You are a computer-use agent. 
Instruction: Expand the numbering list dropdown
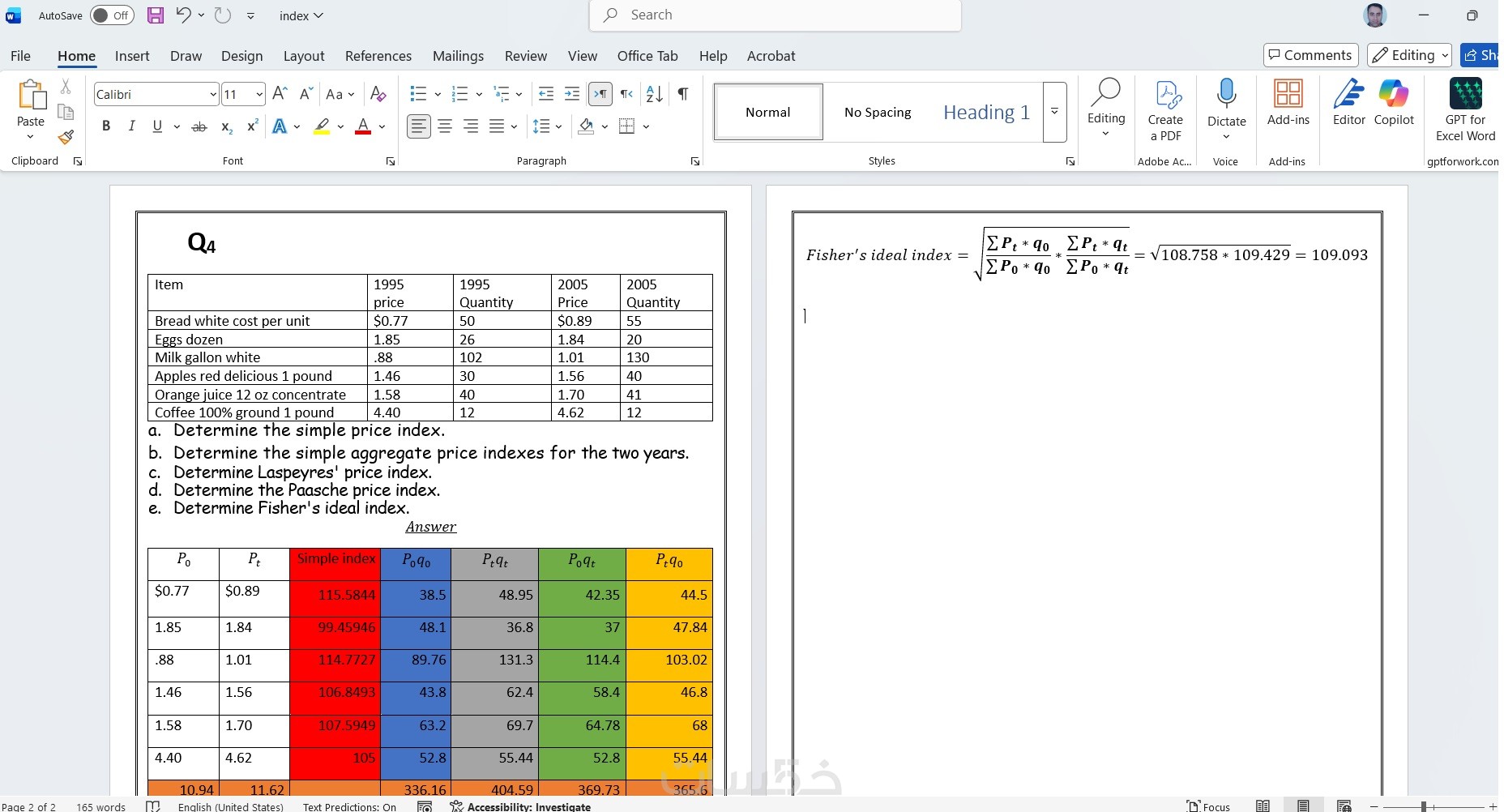[479, 94]
